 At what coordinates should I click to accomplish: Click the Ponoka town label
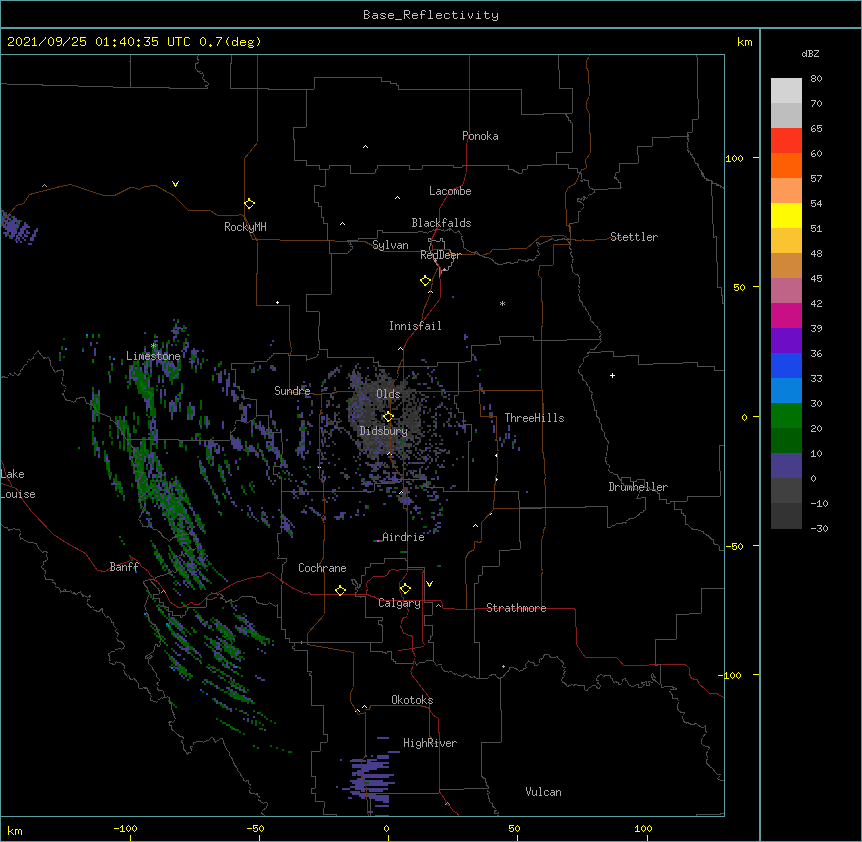point(480,136)
